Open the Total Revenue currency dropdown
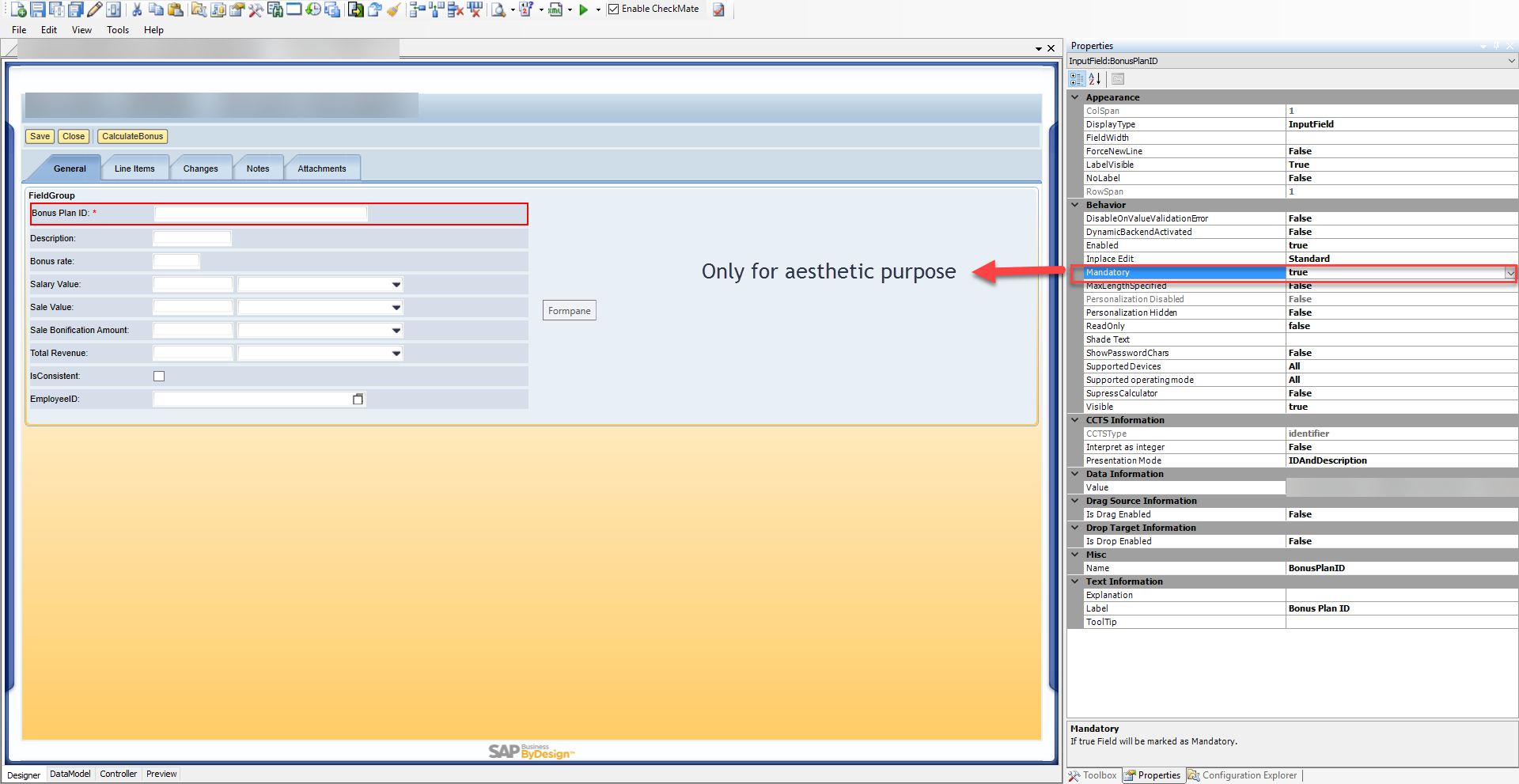Image resolution: width=1519 pixels, height=784 pixels. [396, 354]
